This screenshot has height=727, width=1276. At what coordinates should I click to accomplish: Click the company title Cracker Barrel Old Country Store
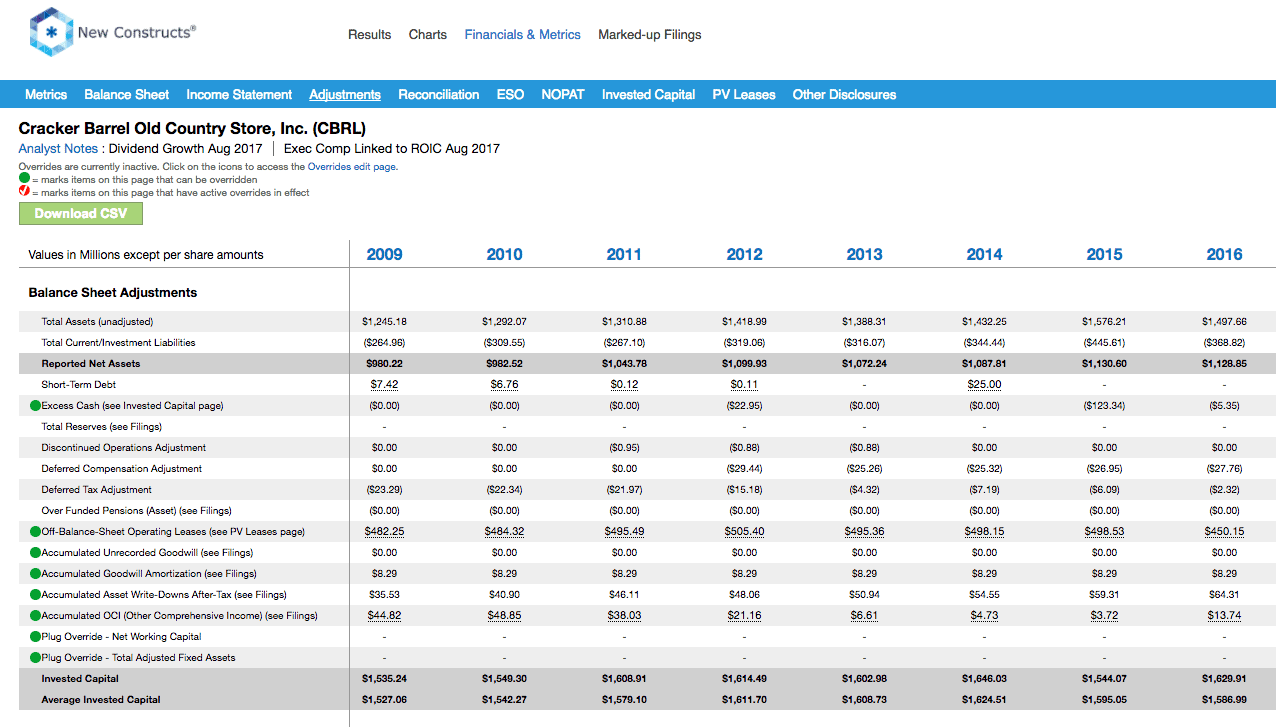193,129
